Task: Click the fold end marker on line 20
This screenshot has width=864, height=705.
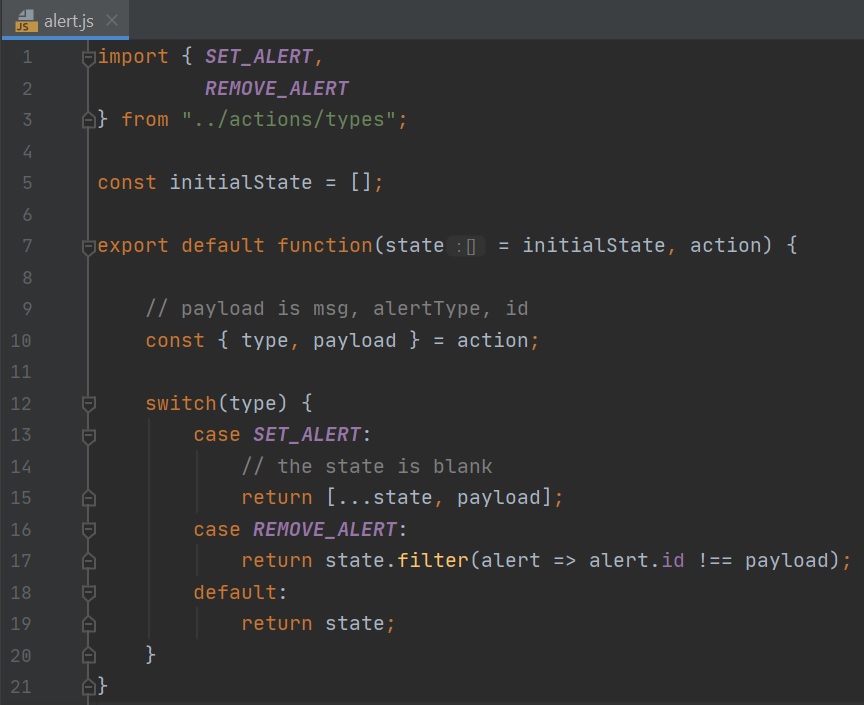Action: click(88, 656)
